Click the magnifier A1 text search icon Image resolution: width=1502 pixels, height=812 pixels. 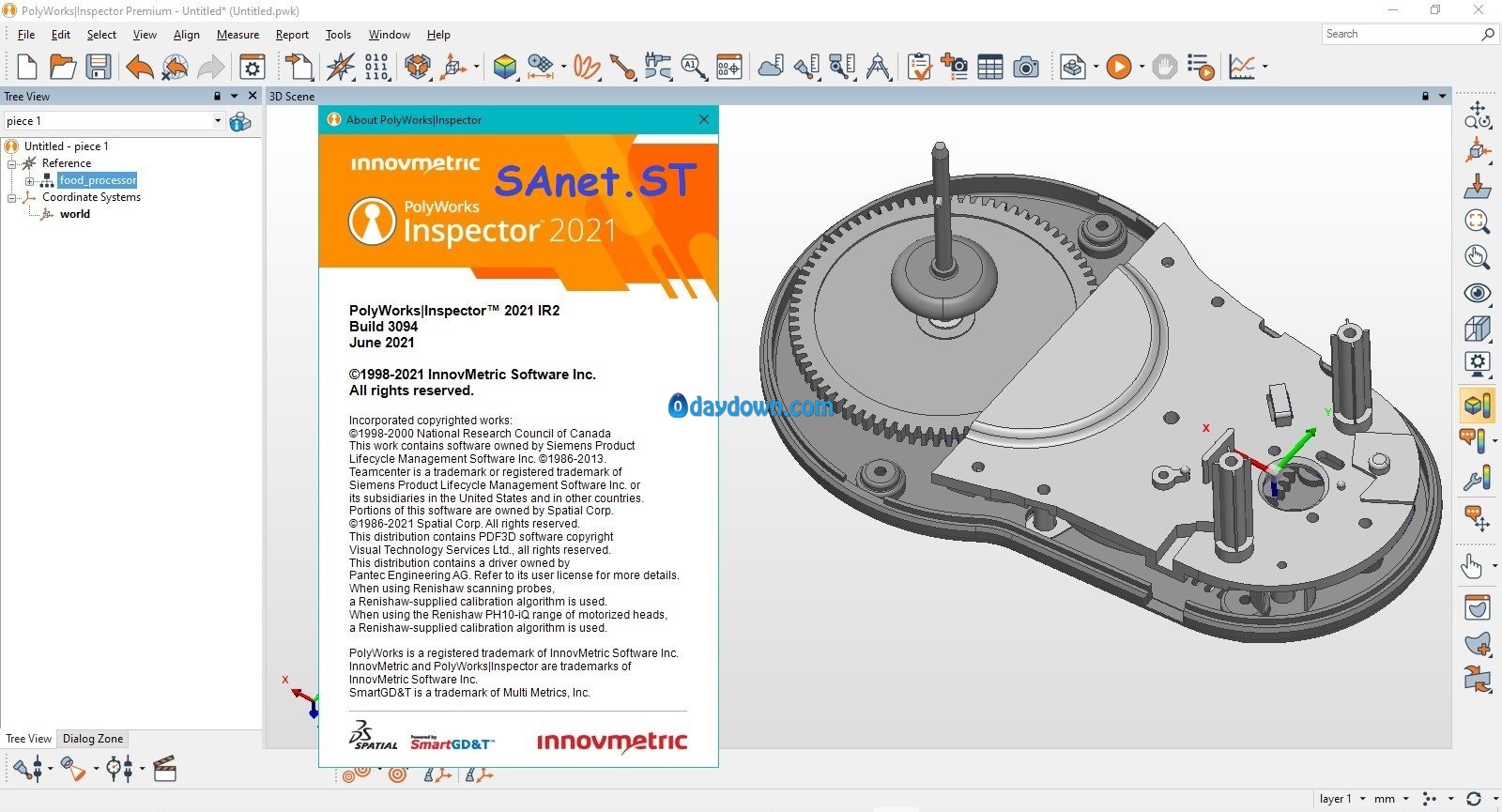click(x=694, y=67)
